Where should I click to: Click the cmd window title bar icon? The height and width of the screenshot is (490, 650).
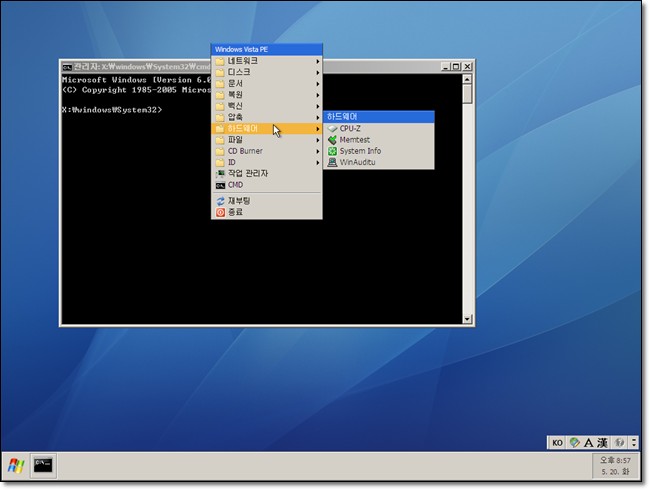tap(67, 67)
